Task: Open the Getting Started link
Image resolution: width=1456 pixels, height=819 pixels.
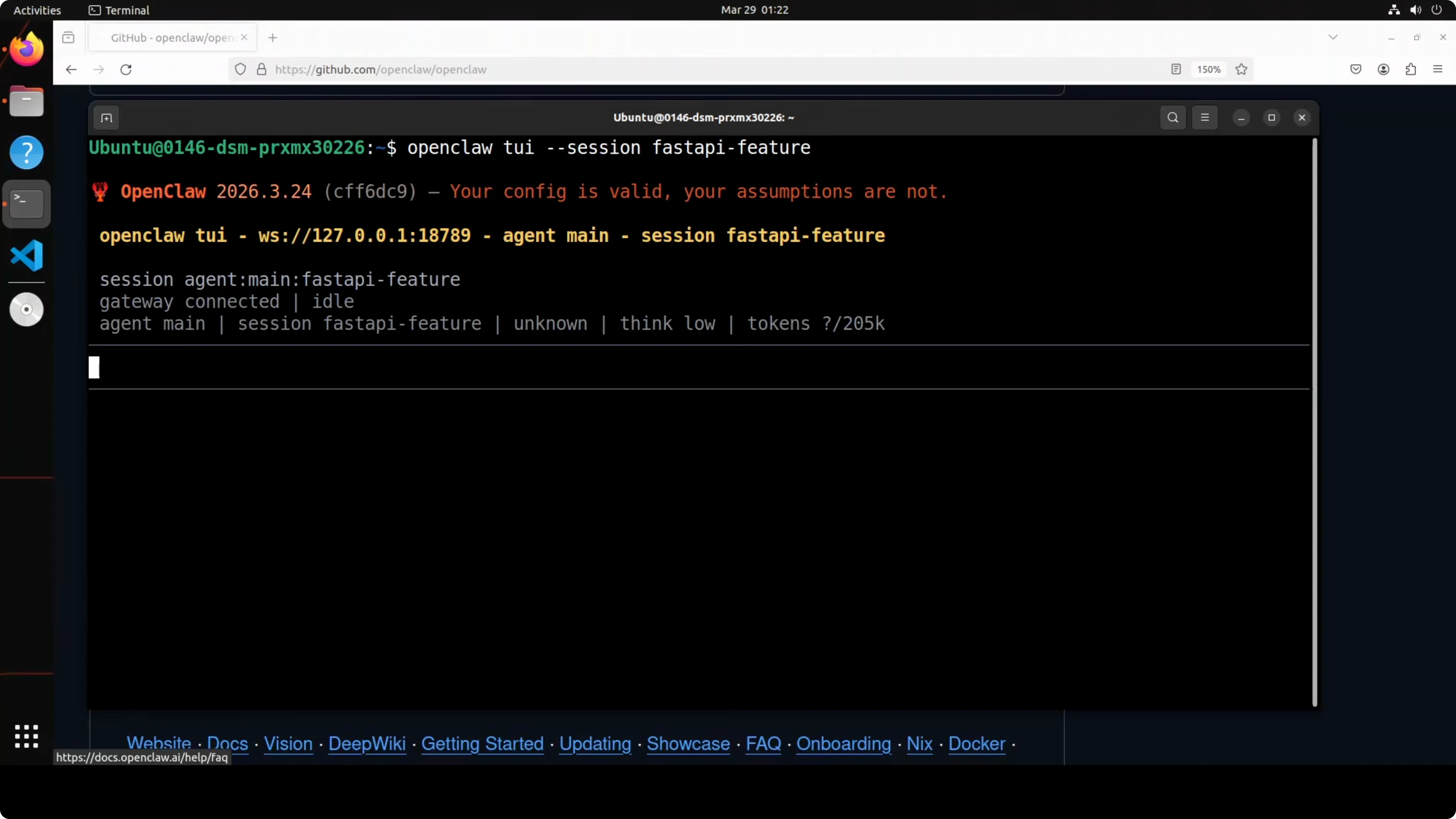Action: tap(482, 743)
